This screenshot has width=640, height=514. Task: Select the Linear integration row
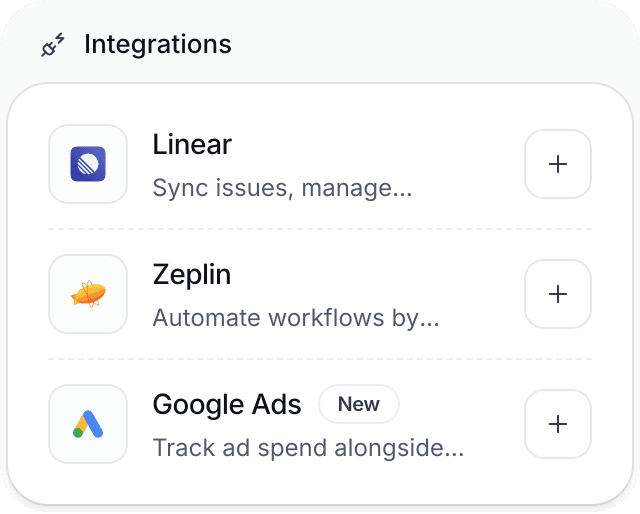click(320, 164)
